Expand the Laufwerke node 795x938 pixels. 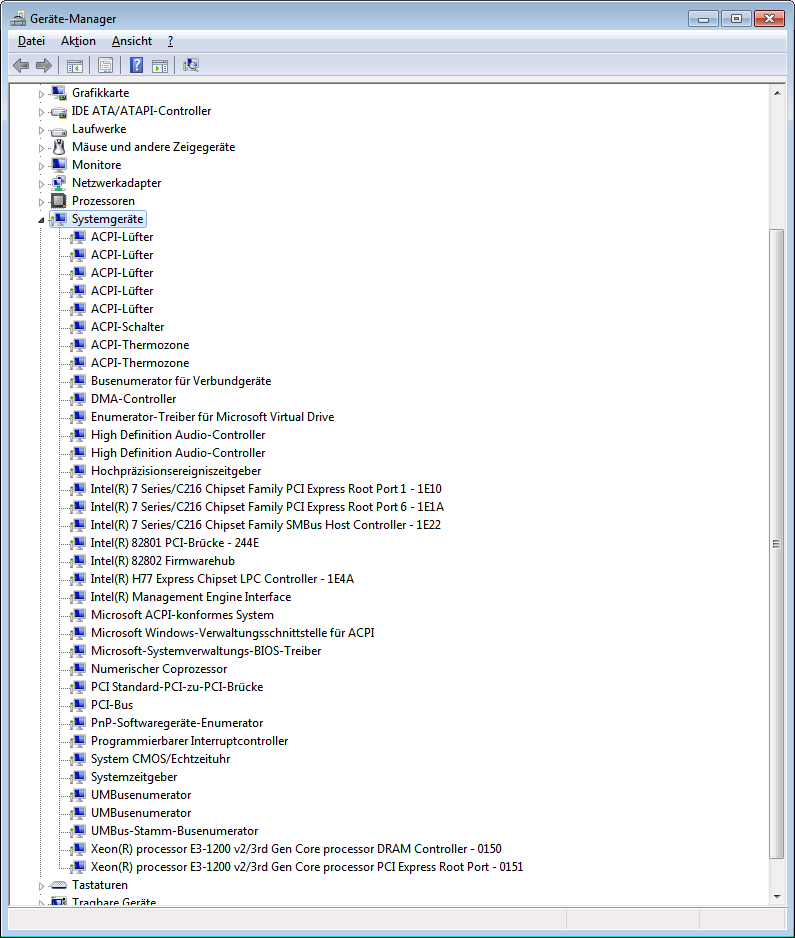coord(41,130)
